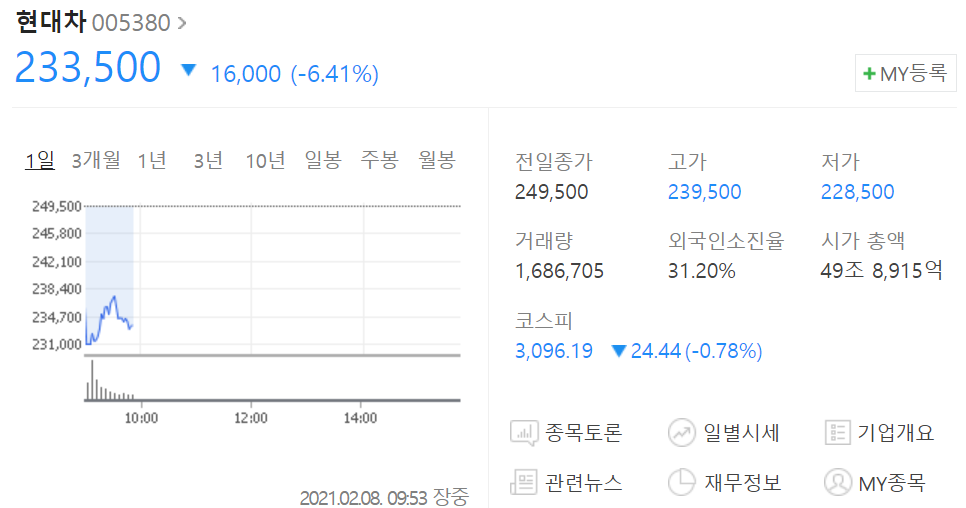The image size is (966, 508).
Task: Click the blue down triangle next to 233,500
Action: (189, 70)
